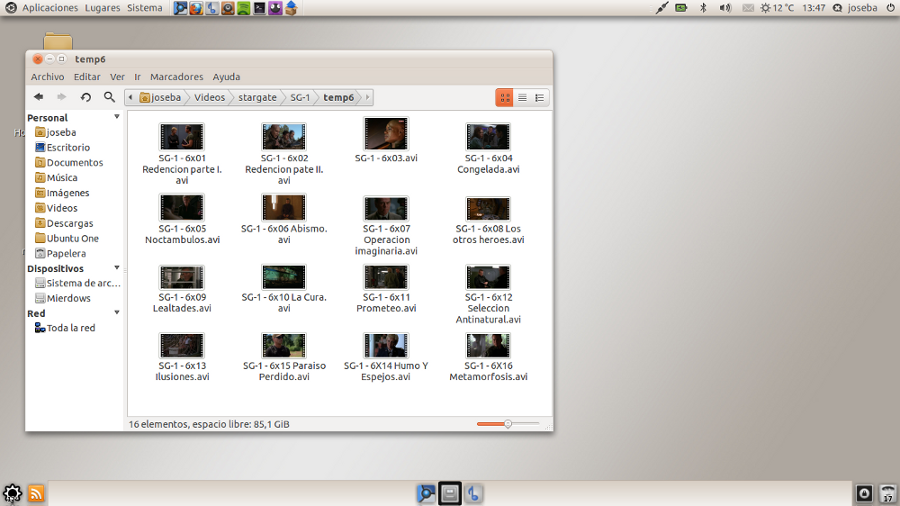This screenshot has width=900, height=506.
Task: Open the Ayuda menu
Action: [226, 77]
